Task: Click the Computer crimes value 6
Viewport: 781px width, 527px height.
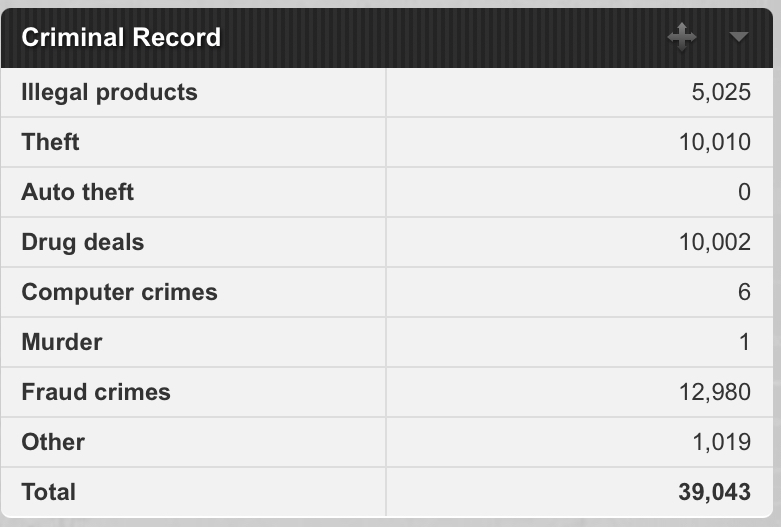Action: 745,292
